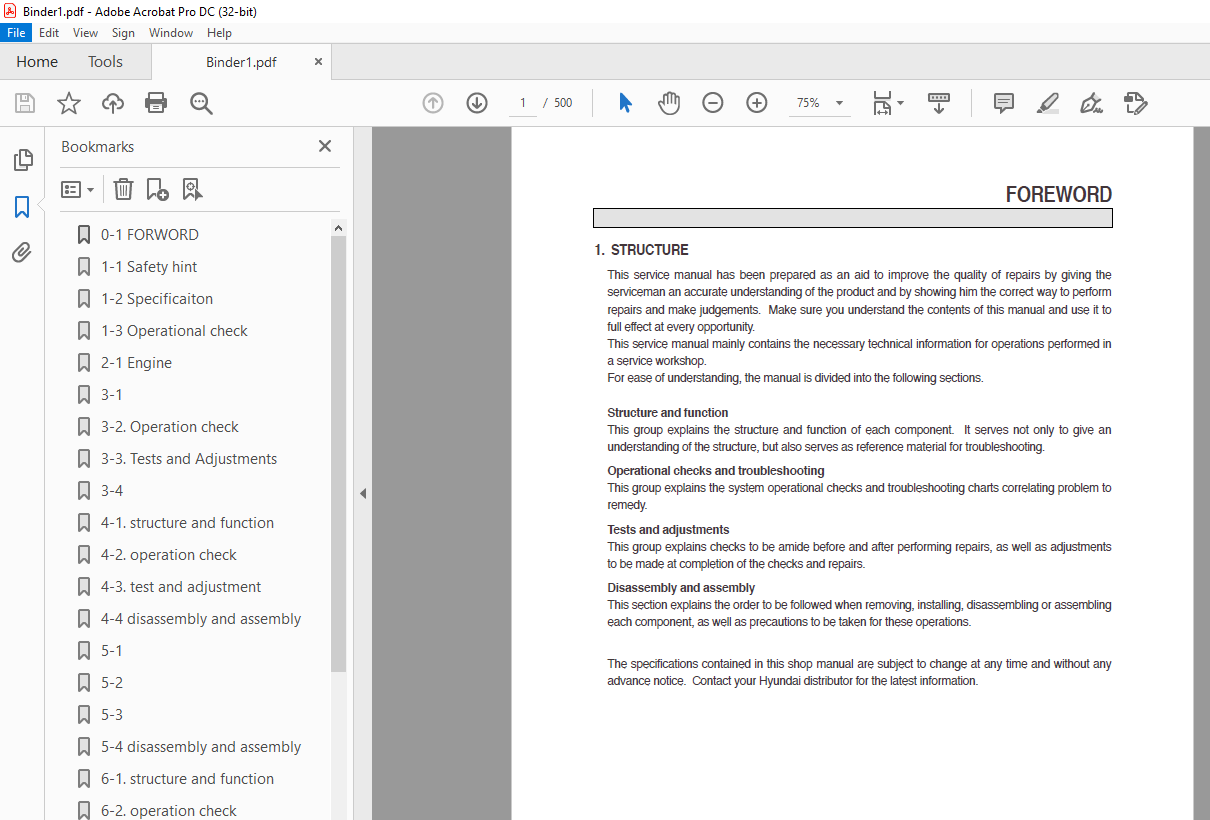1210x820 pixels.
Task: Open fit page options tool
Action: [x=887, y=103]
